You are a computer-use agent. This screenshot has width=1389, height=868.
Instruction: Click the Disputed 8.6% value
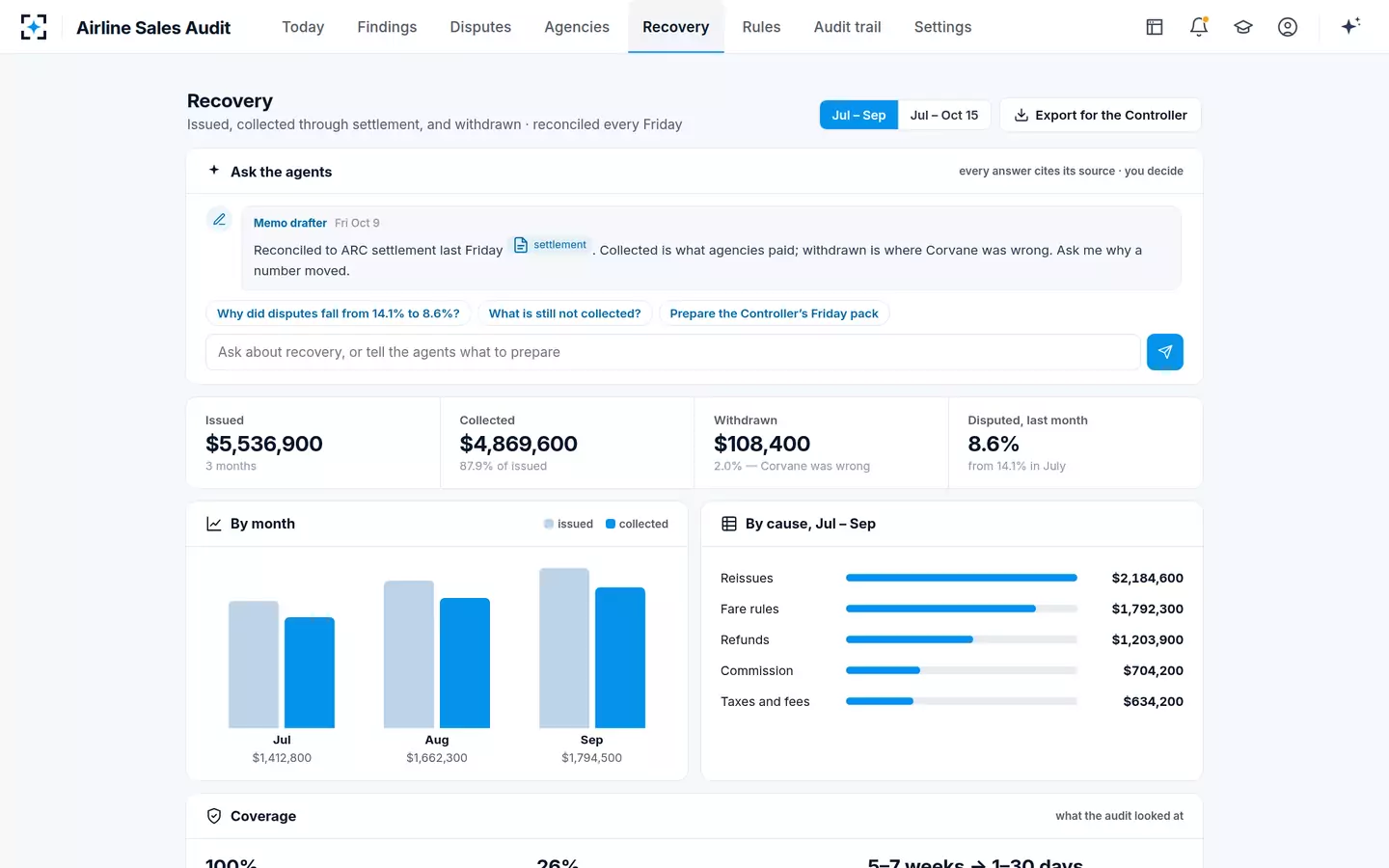point(994,444)
